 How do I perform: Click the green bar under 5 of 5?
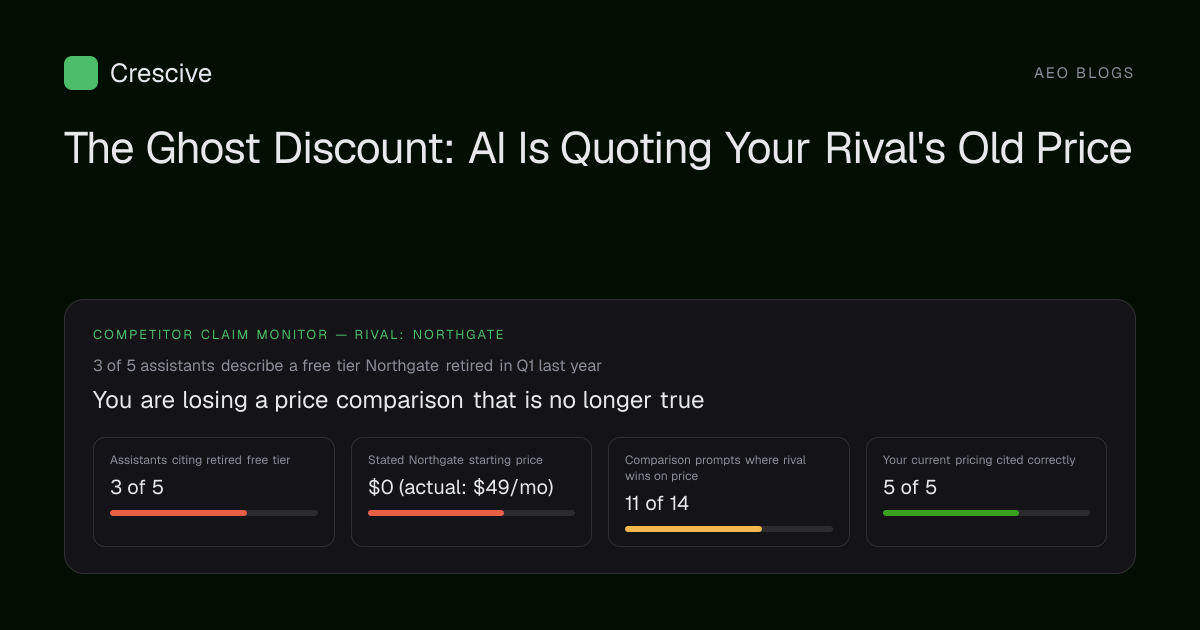tap(951, 513)
